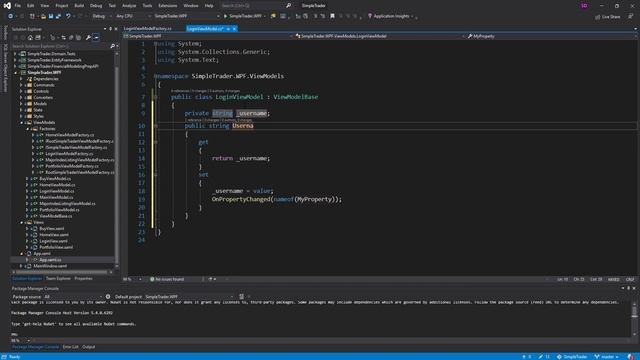Viewport: 640px width, 360px height.
Task: Click the Toolbox side tab
Action: [5, 33]
